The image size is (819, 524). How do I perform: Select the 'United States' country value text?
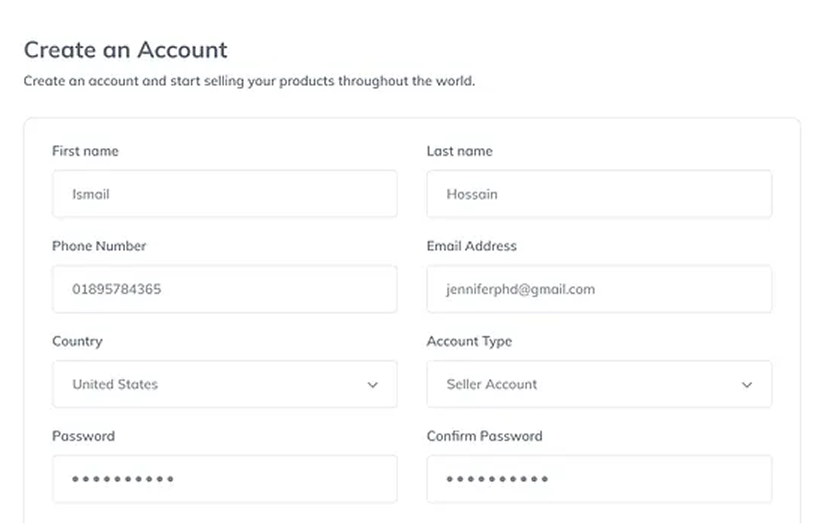tap(115, 384)
